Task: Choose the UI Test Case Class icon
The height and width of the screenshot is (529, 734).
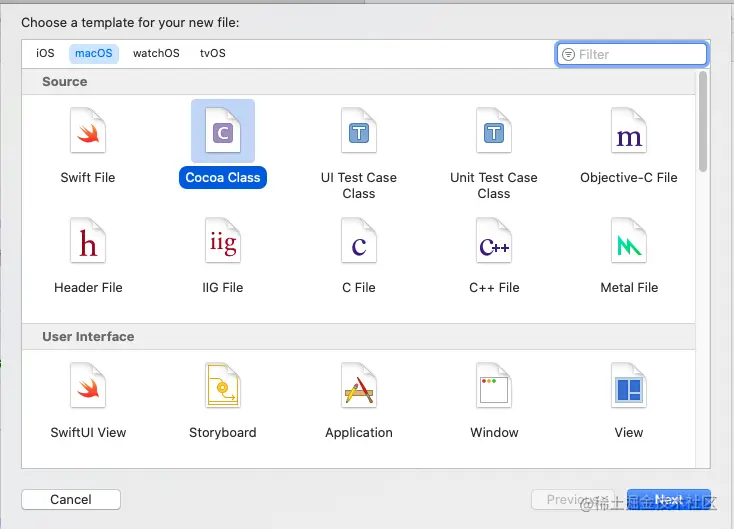Action: pos(359,130)
